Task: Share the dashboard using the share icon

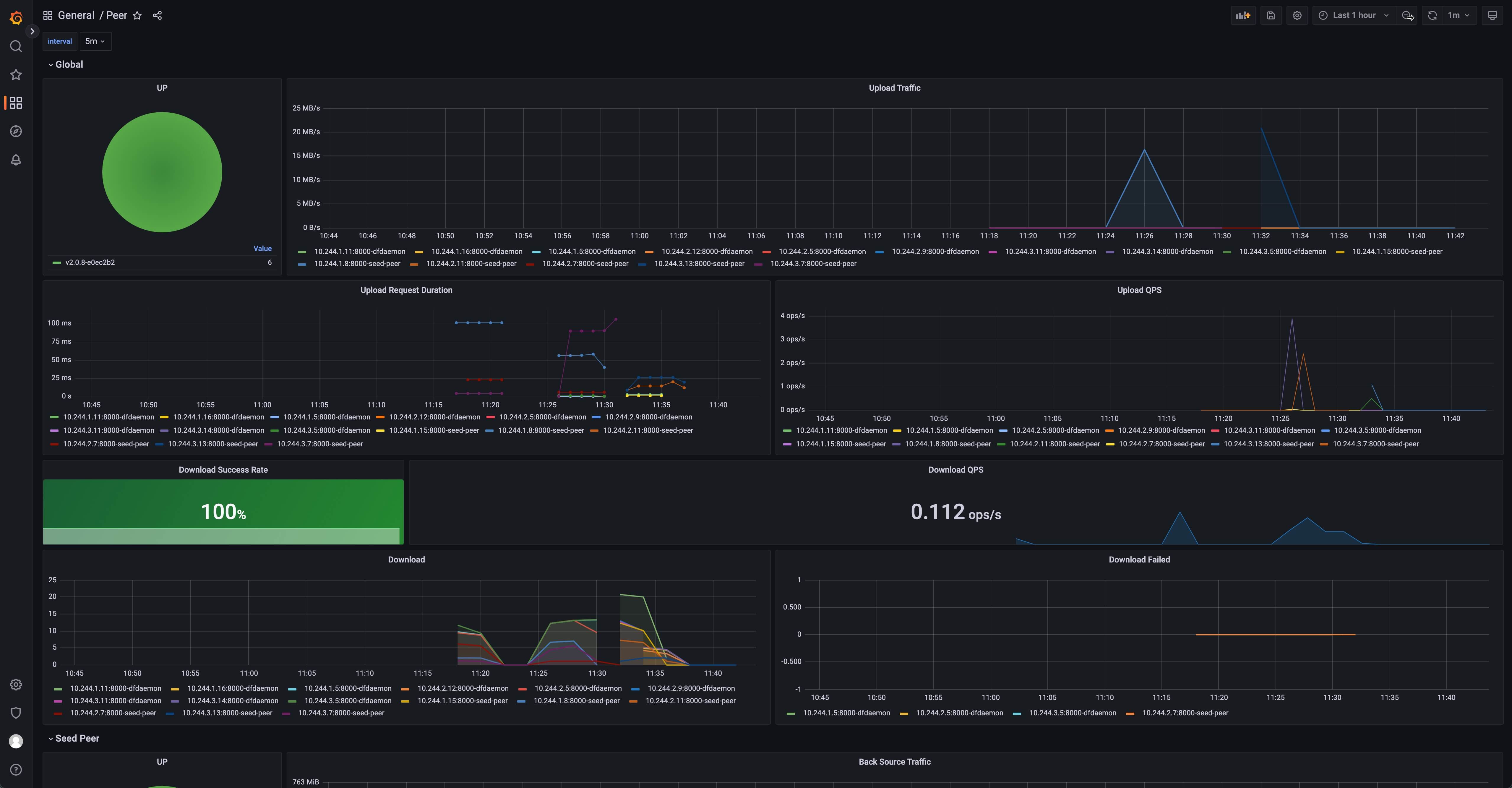Action: coord(157,15)
